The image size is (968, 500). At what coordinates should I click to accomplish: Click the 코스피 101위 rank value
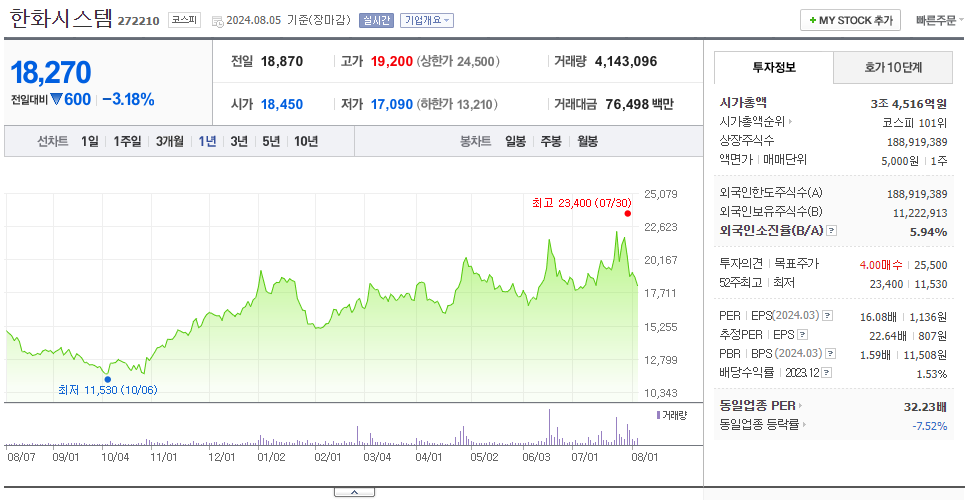[x=914, y=123]
